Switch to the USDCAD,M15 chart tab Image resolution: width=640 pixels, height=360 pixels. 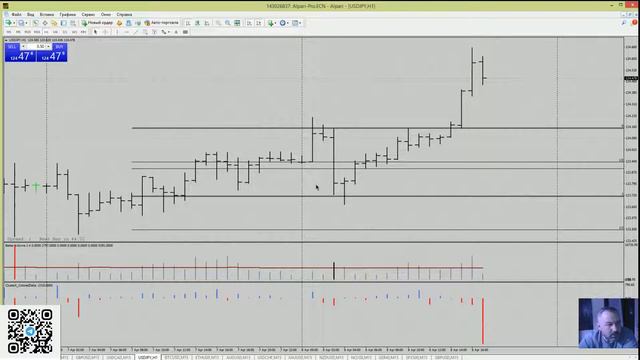coord(119,357)
